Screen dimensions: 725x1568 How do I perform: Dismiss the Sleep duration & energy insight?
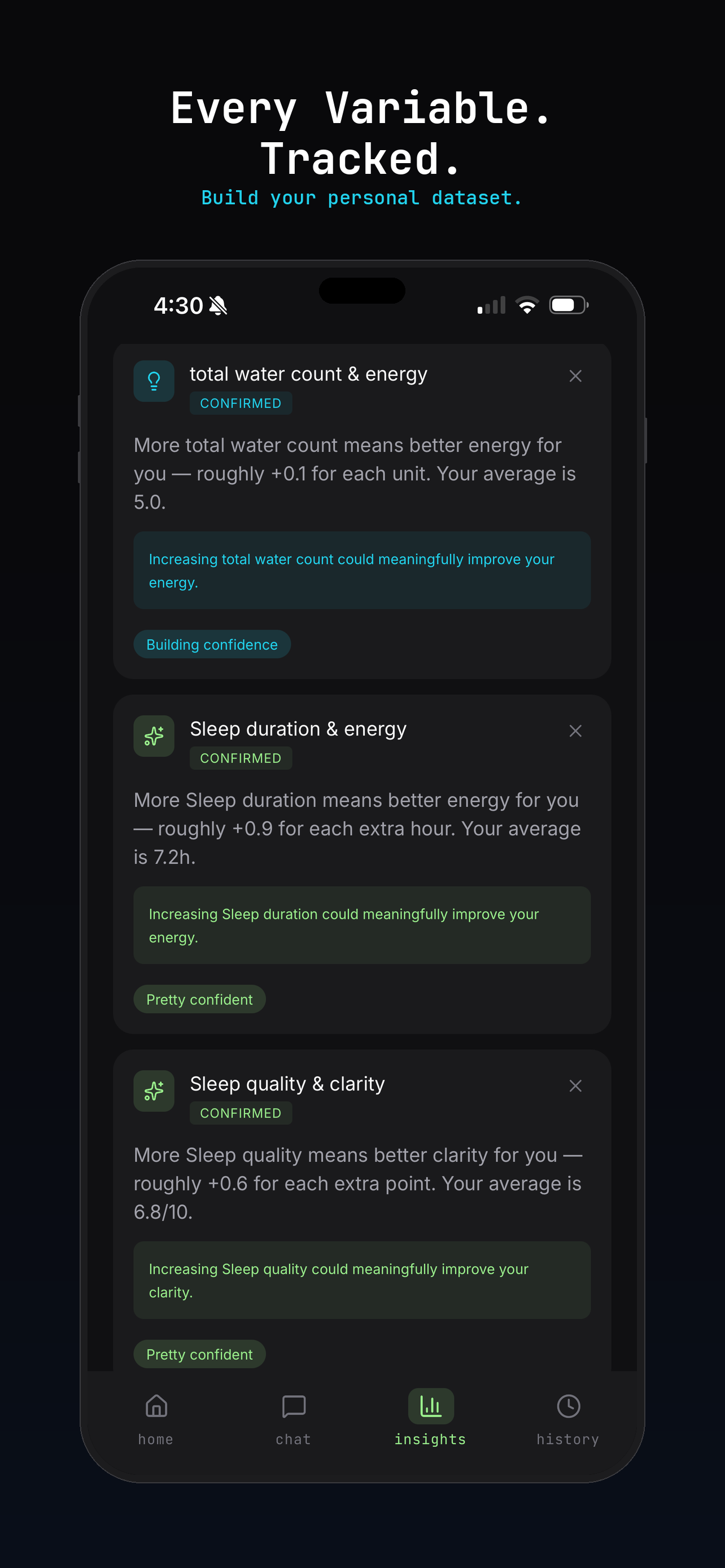[575, 730]
